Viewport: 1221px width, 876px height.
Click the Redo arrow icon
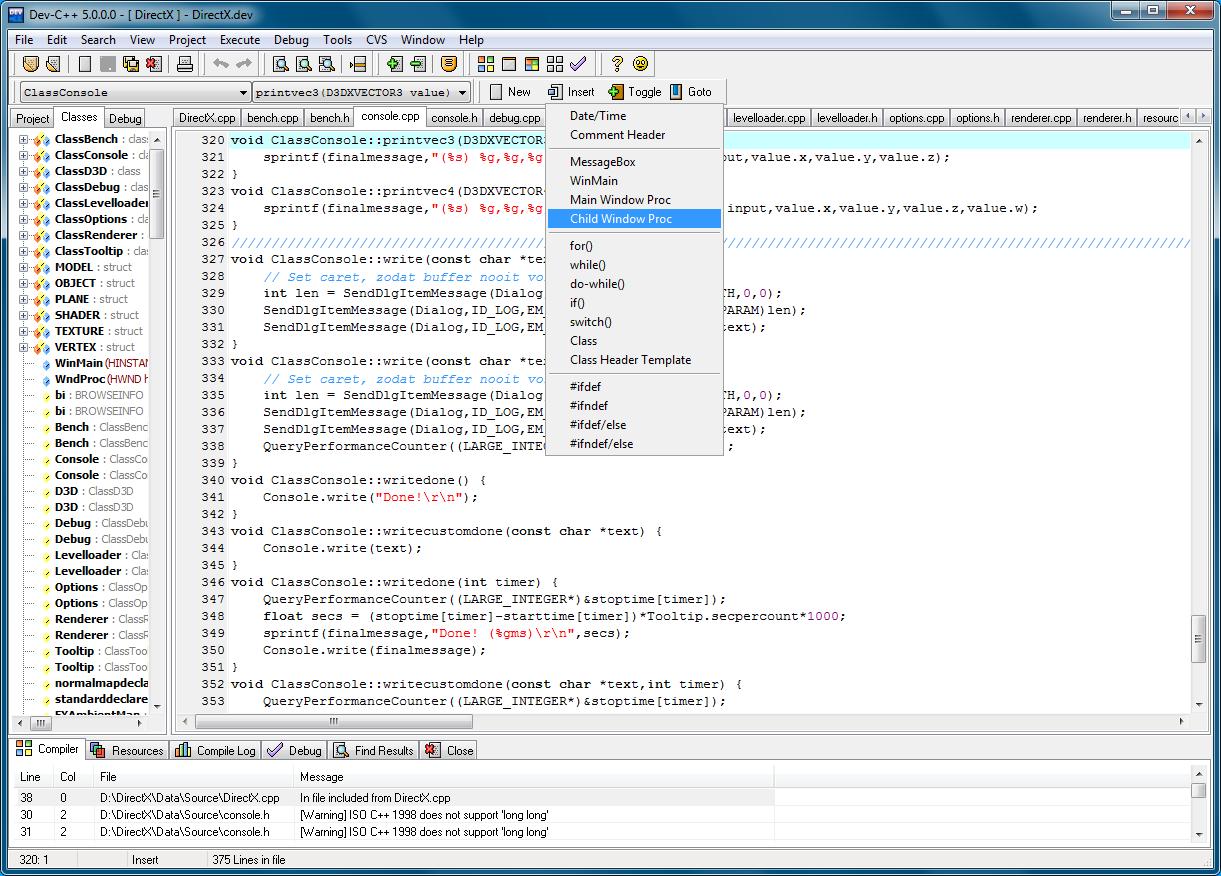(x=243, y=63)
